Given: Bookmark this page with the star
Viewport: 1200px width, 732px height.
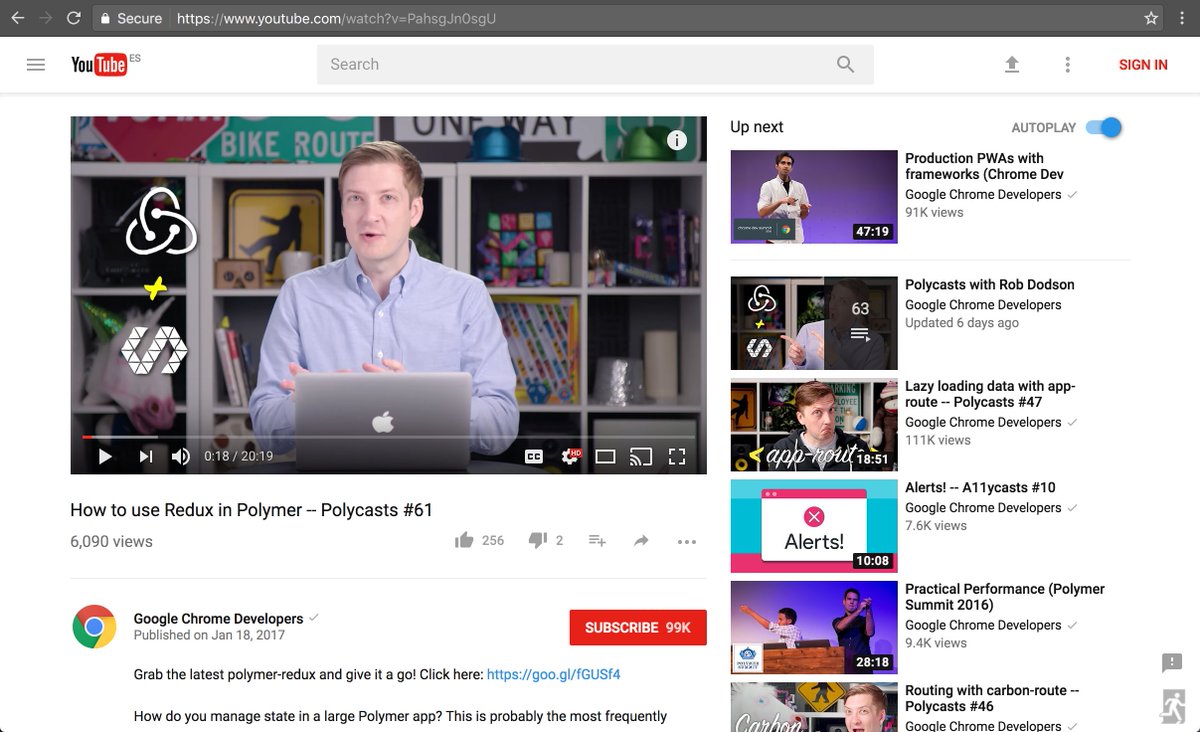Looking at the screenshot, I should coord(1151,18).
